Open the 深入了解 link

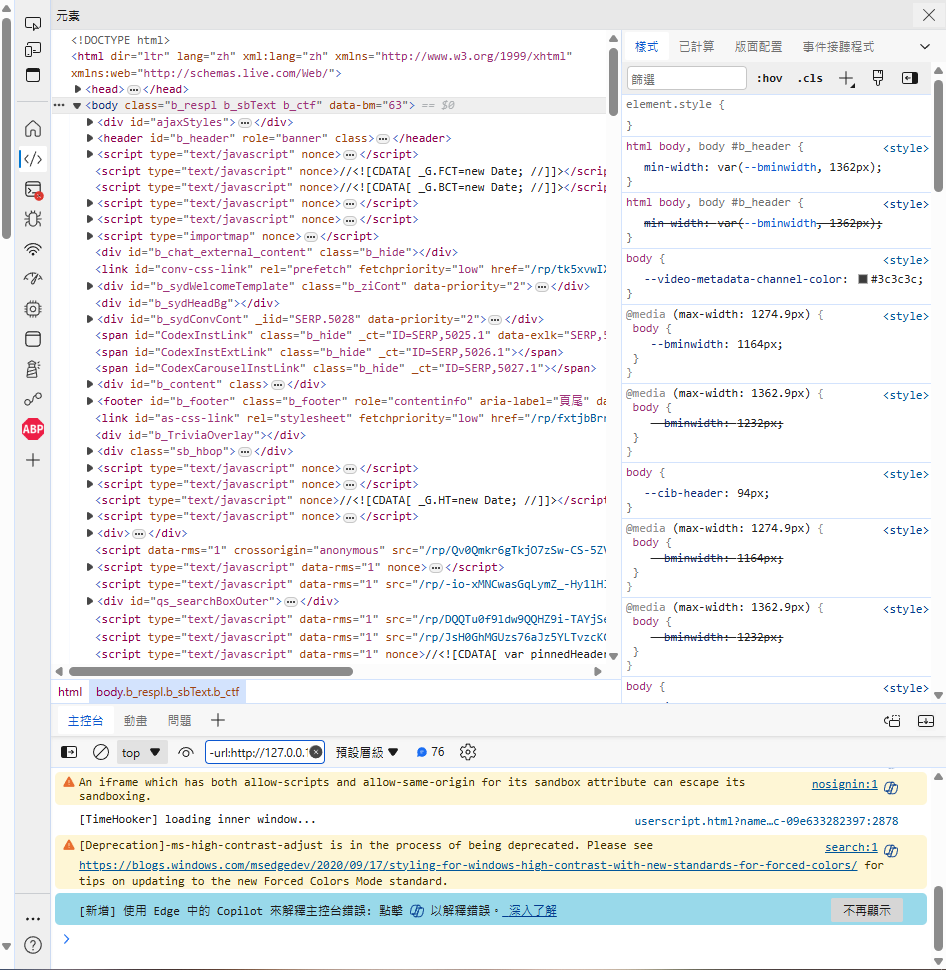pos(530,911)
